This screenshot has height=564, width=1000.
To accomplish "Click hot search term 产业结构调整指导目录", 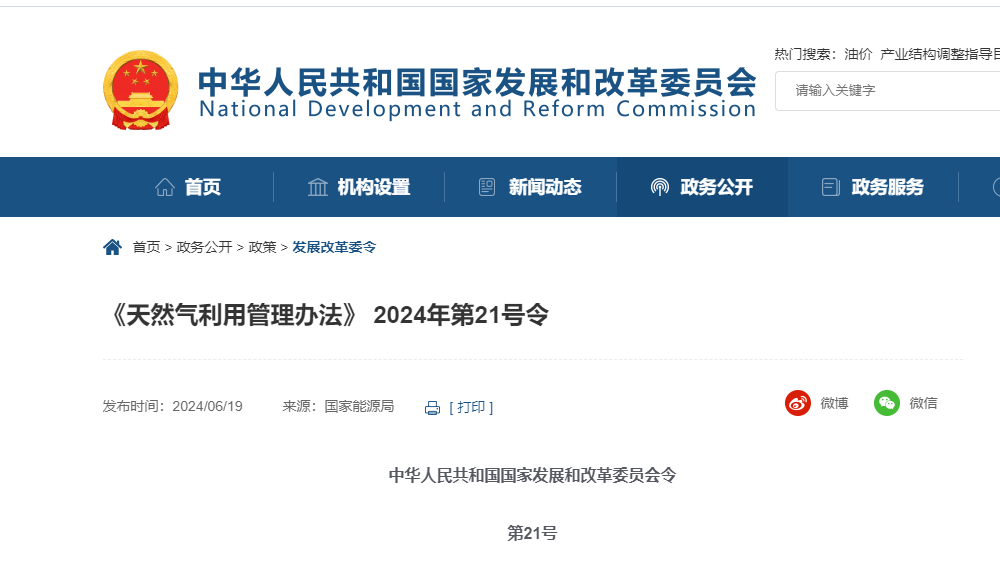I will pyautogui.click(x=939, y=54).
